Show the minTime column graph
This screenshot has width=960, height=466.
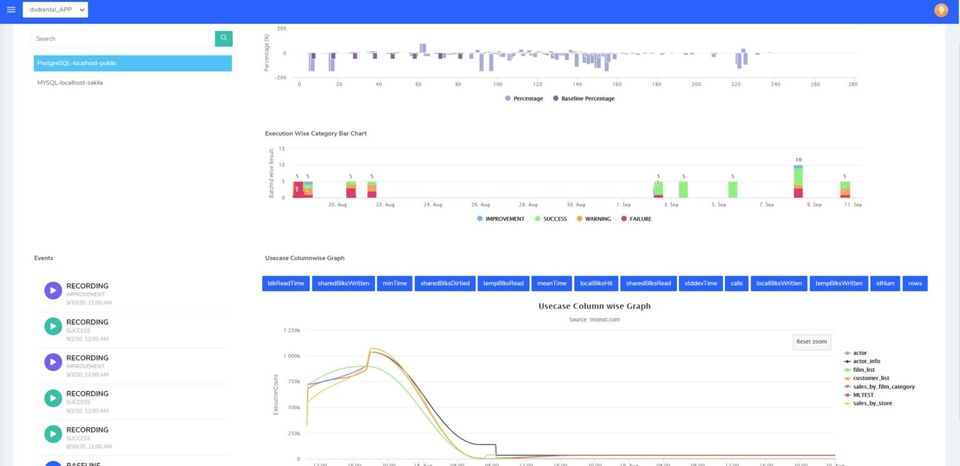[x=395, y=284]
